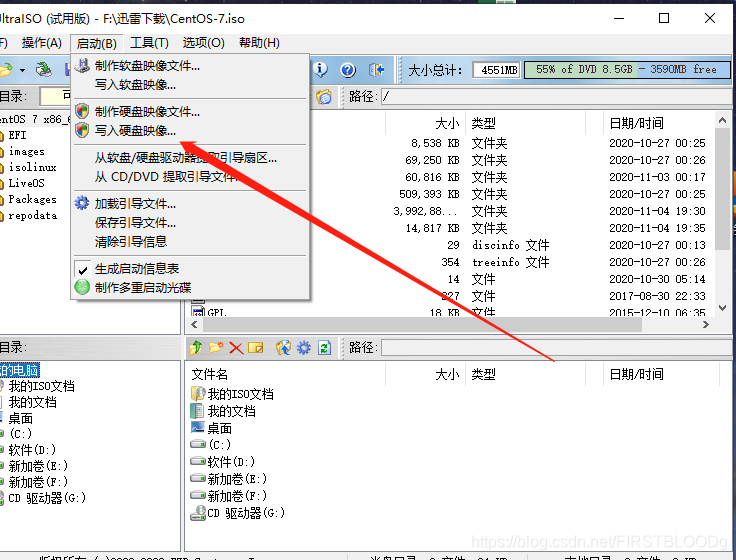
Task: Click the 4551MB total size field
Action: [x=497, y=70]
